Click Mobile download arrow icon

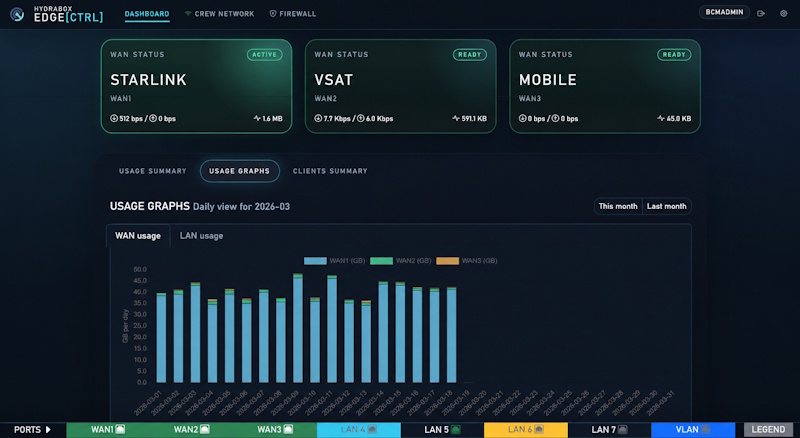point(522,118)
